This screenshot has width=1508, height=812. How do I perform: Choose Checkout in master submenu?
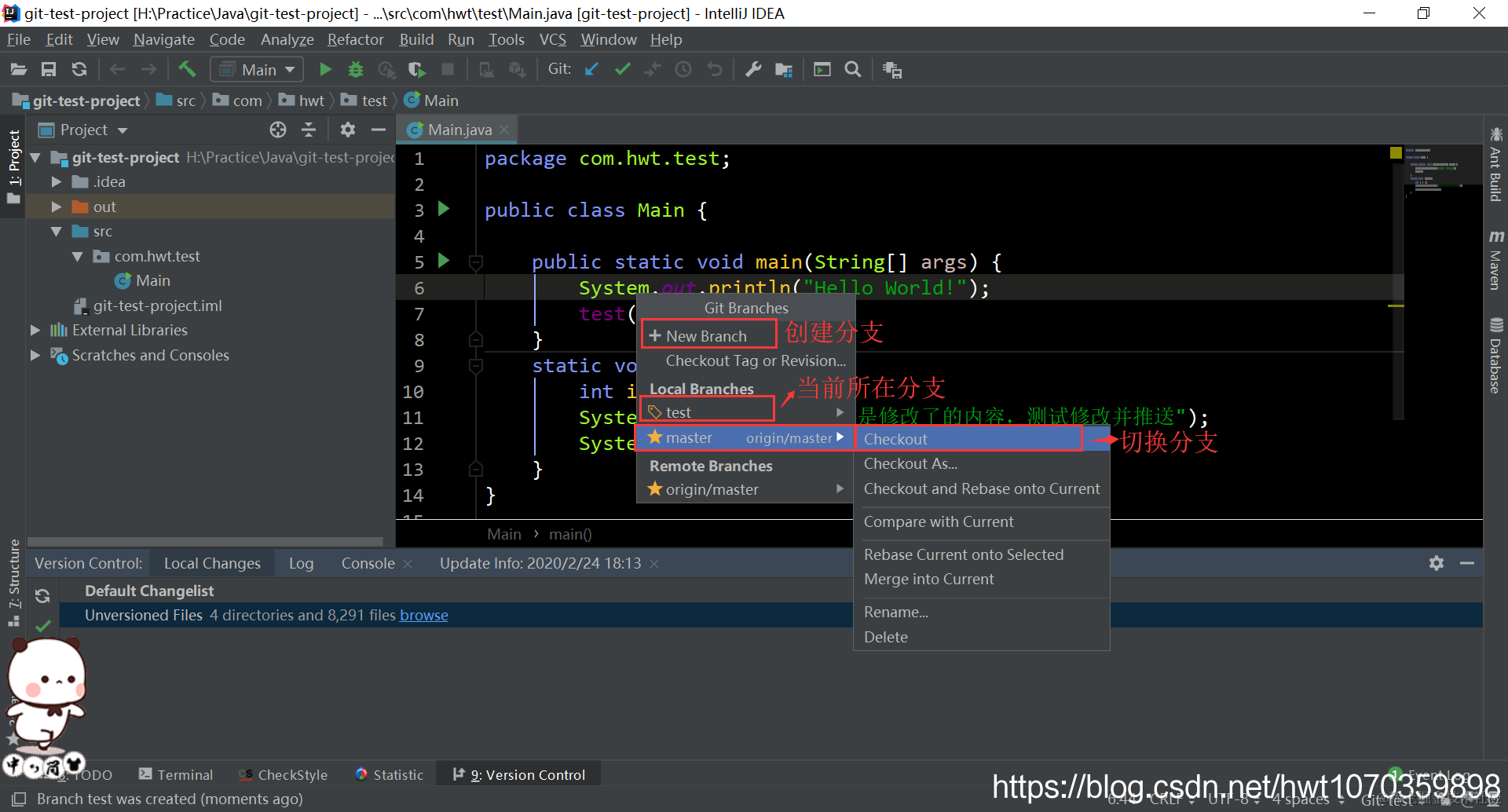pyautogui.click(x=982, y=439)
